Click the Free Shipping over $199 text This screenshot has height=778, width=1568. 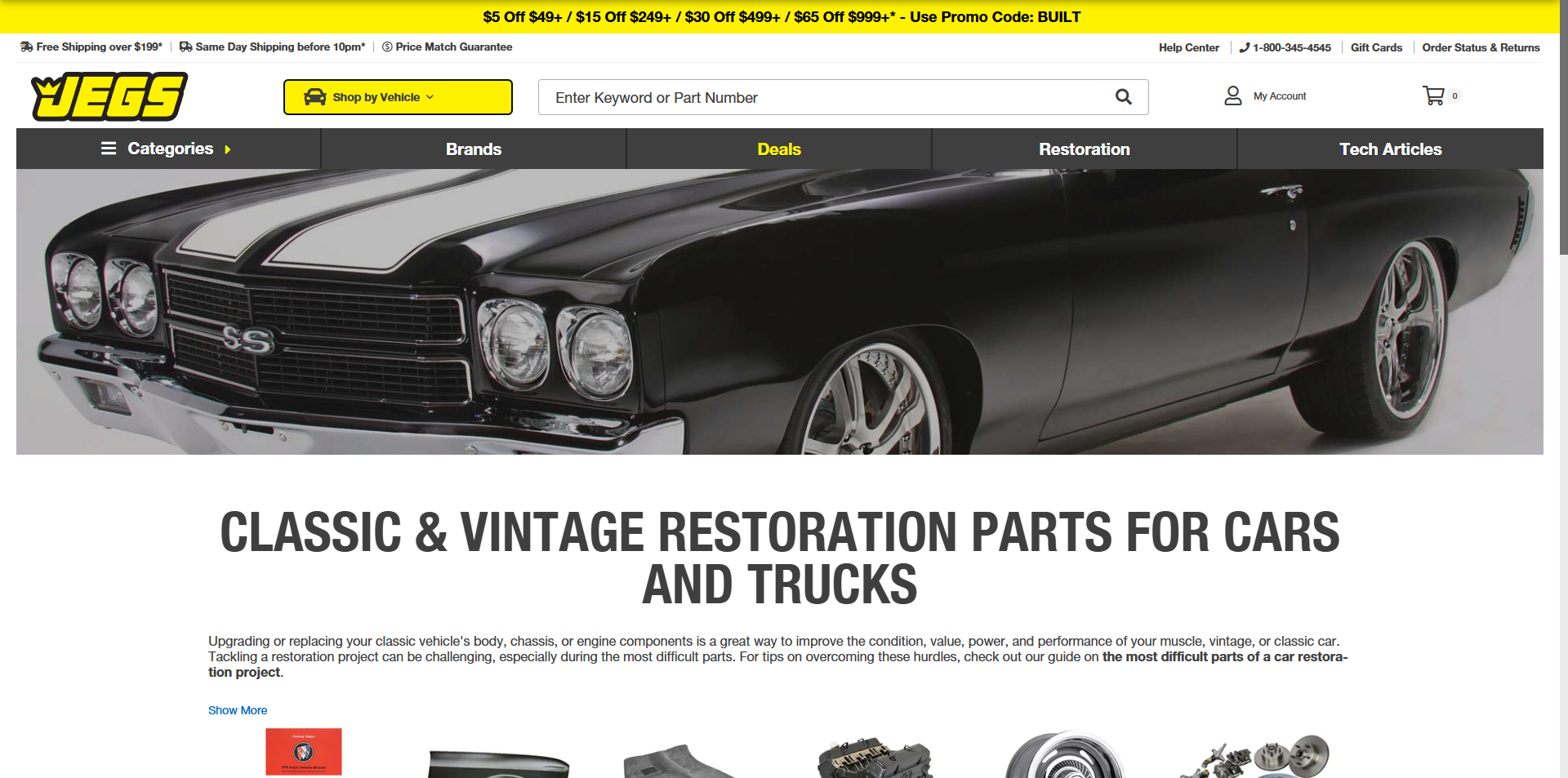point(99,47)
